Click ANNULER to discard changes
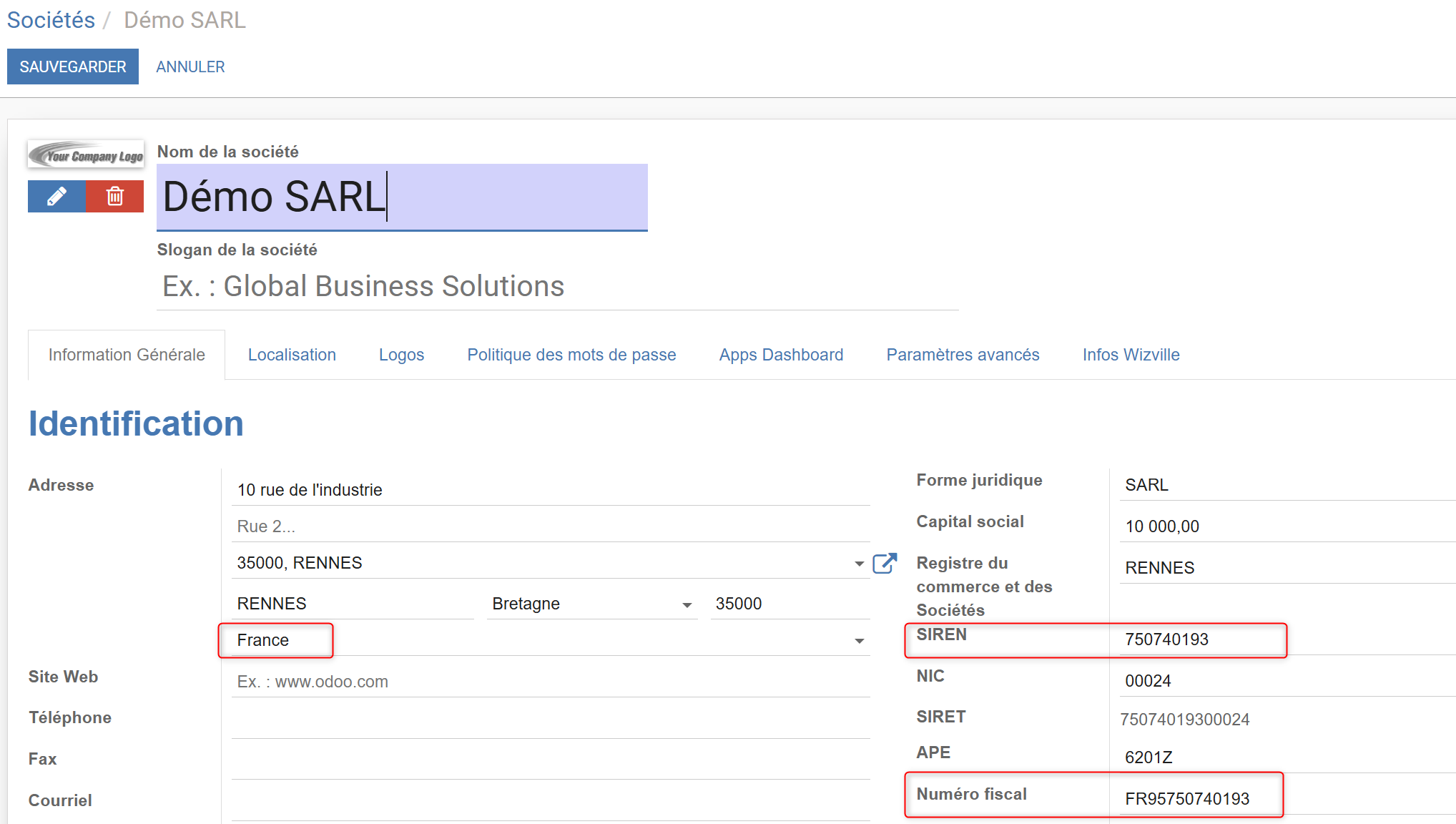This screenshot has height=824, width=1456. (x=190, y=67)
